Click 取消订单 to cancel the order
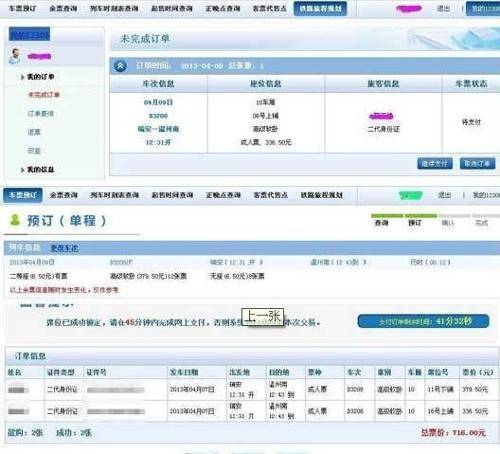Image resolution: width=500 pixels, height=454 pixels. click(477, 164)
